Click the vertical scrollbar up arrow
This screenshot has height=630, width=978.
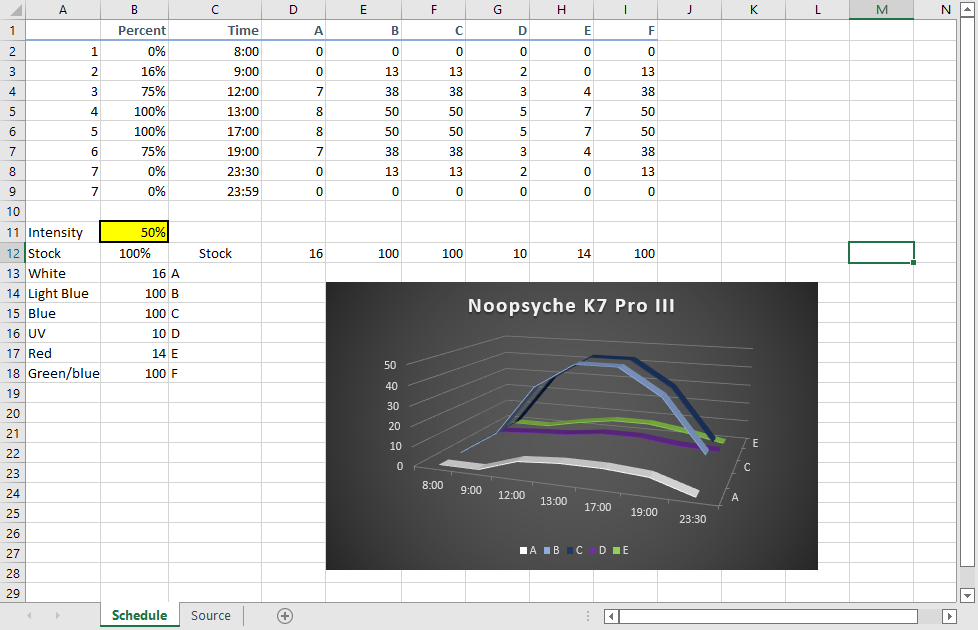pyautogui.click(x=967, y=9)
